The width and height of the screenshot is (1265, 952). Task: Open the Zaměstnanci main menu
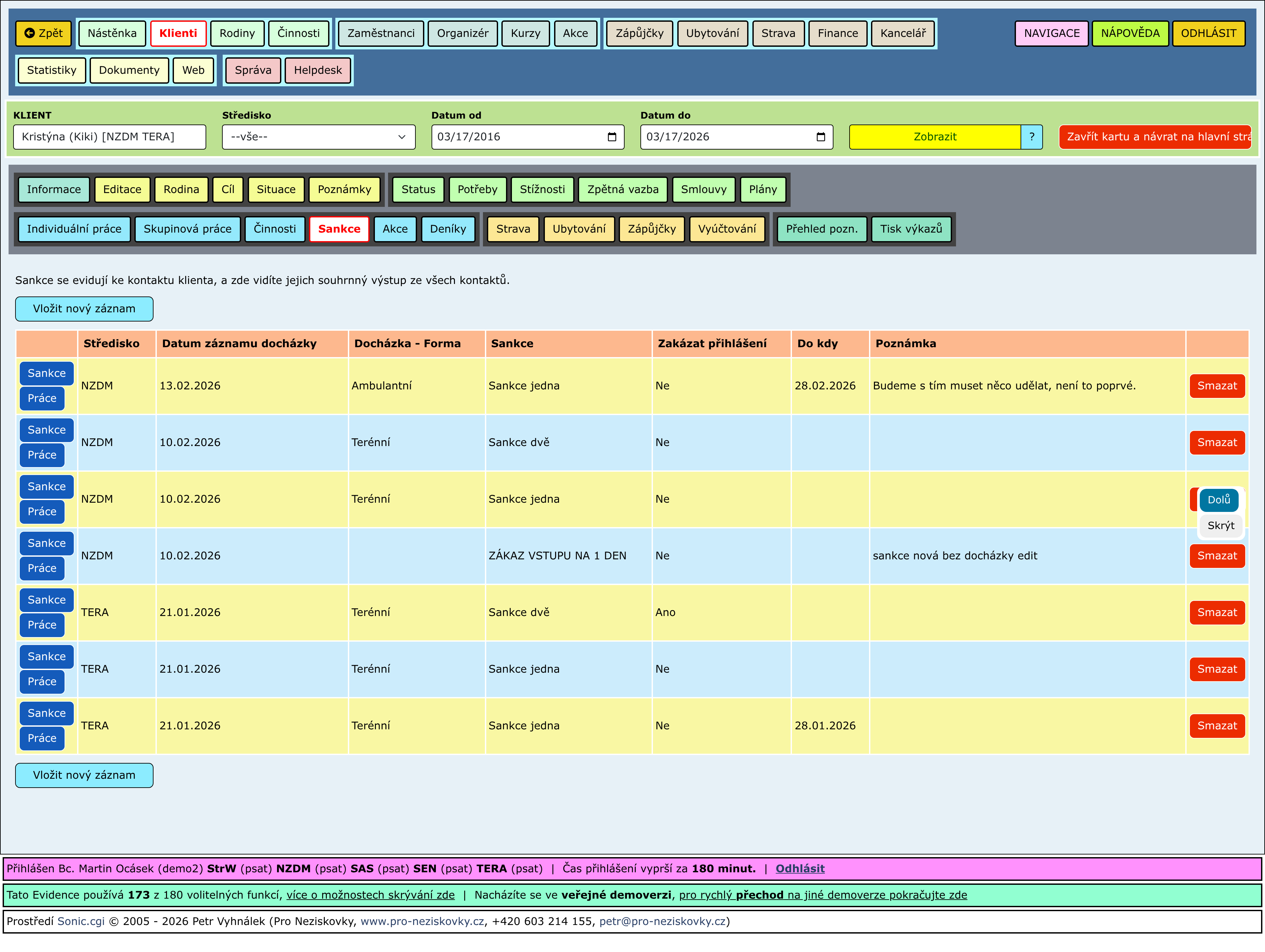click(x=380, y=33)
